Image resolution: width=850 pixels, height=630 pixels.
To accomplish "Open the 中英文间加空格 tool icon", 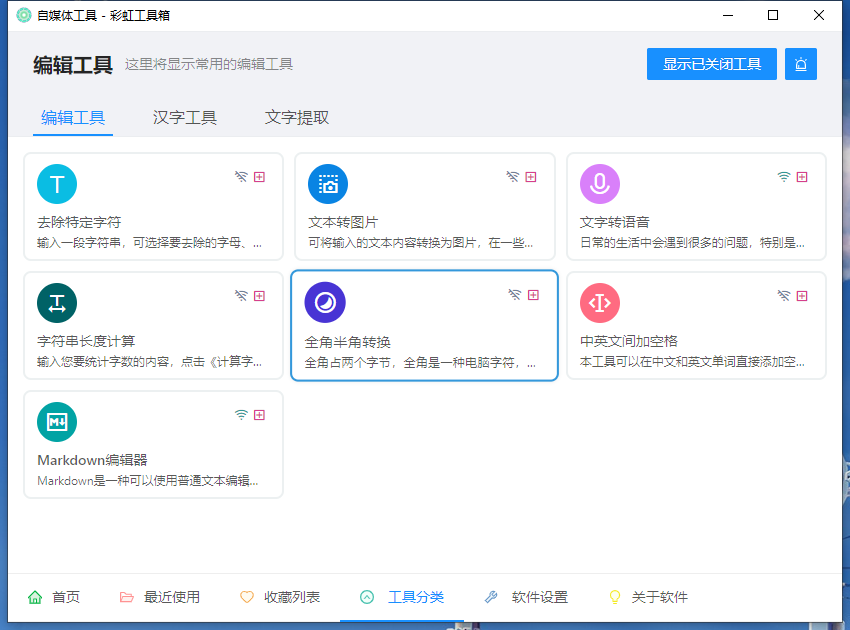I will [x=600, y=303].
